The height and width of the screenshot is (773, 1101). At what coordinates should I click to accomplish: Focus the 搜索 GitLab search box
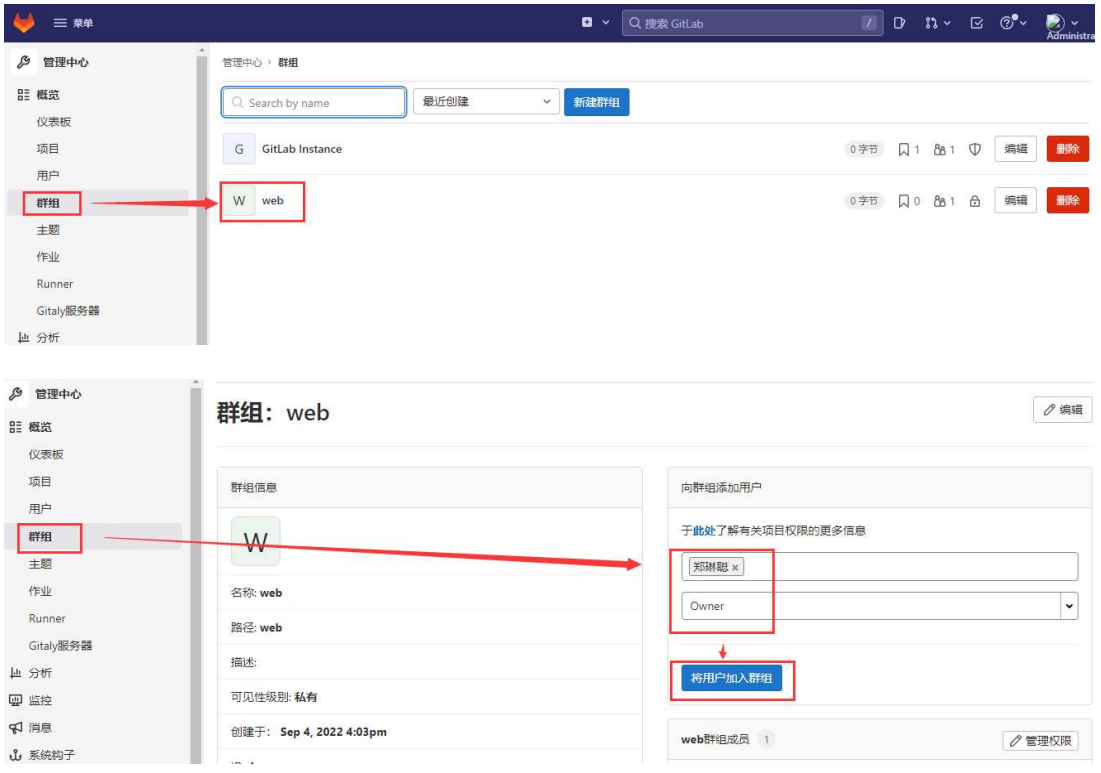click(752, 23)
